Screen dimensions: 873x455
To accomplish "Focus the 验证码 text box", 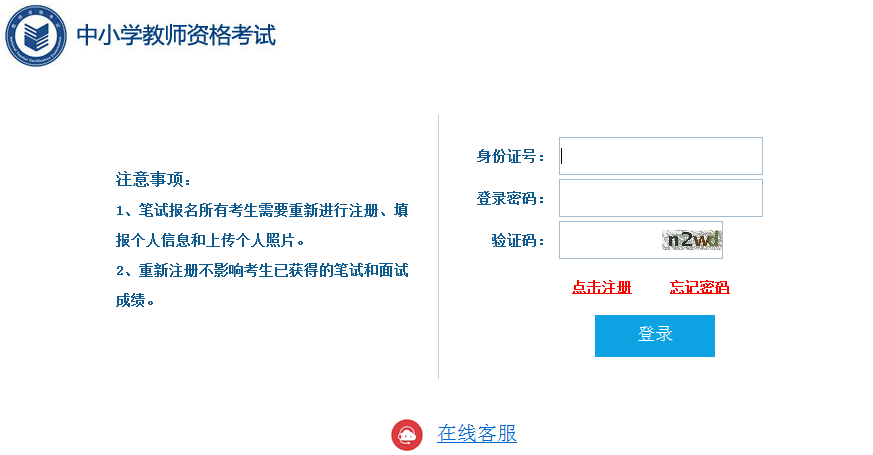I will click(610, 240).
